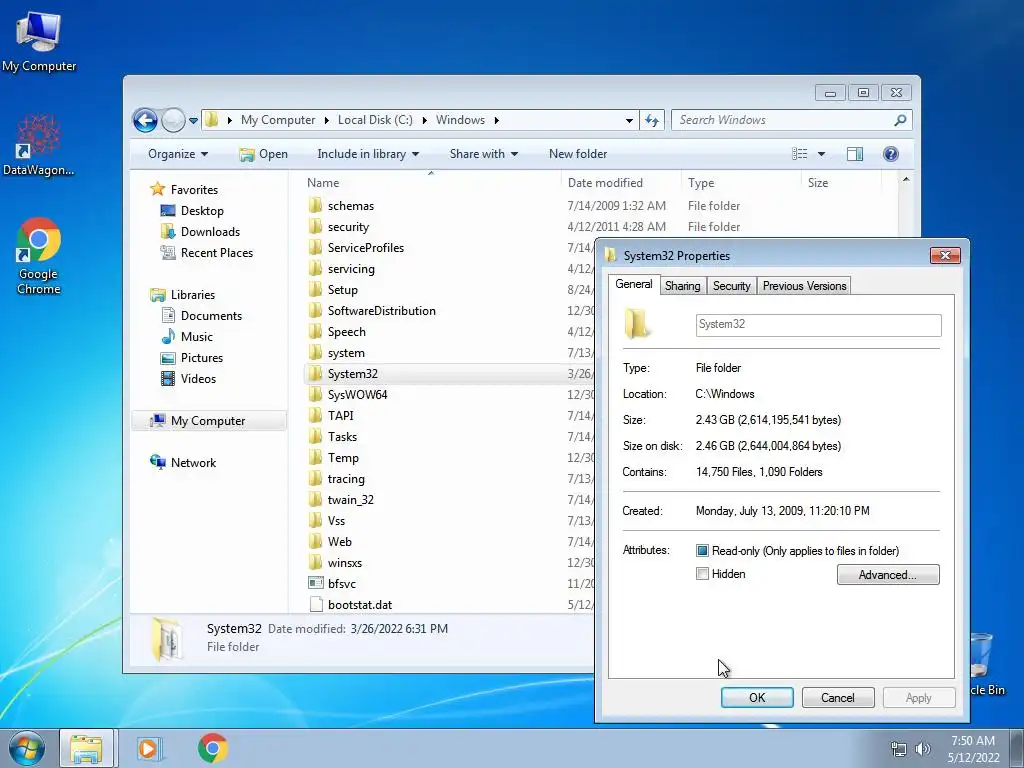Select the bfsvc application file
1024x768 pixels.
coord(342,584)
